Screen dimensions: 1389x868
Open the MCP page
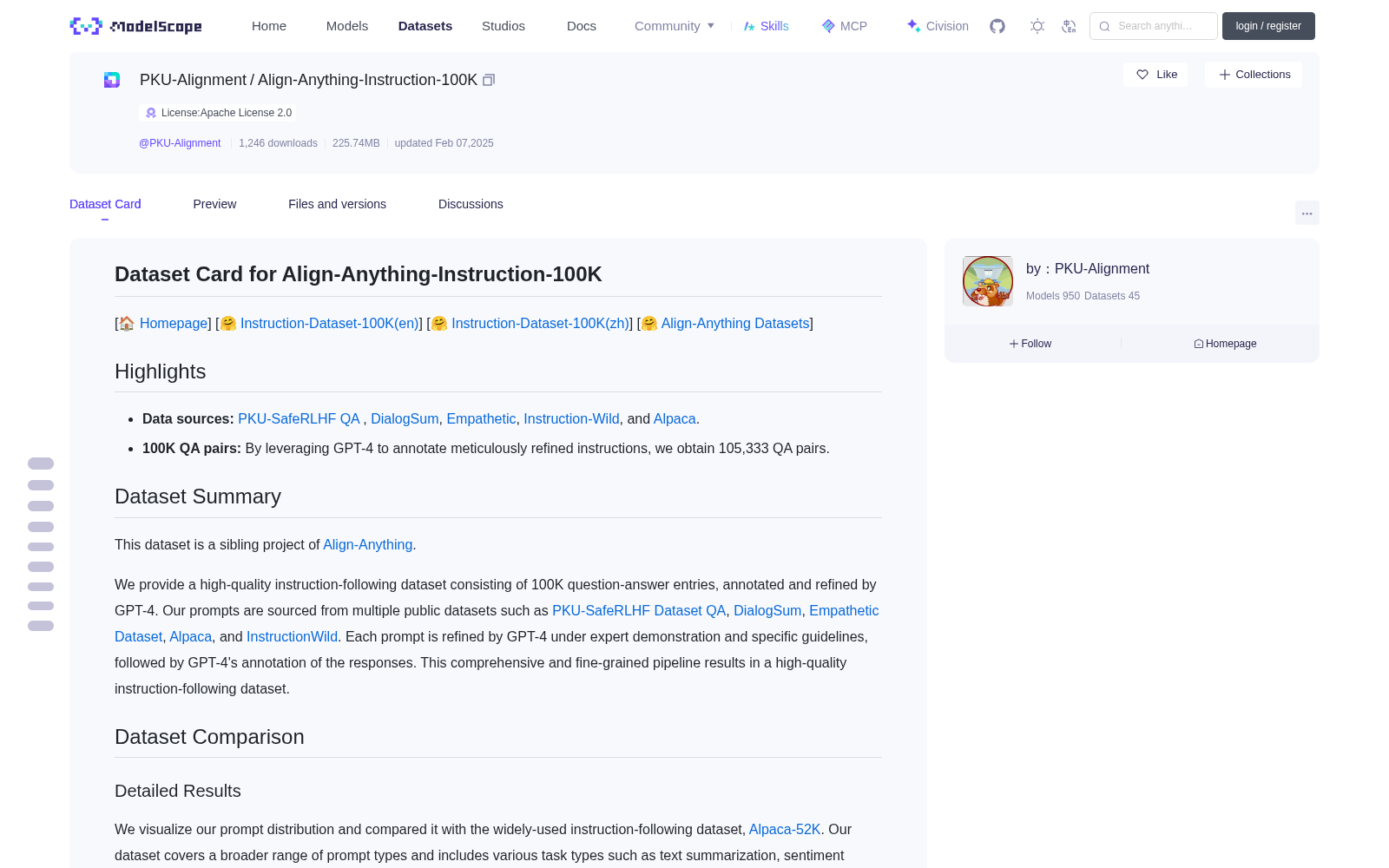click(x=844, y=26)
